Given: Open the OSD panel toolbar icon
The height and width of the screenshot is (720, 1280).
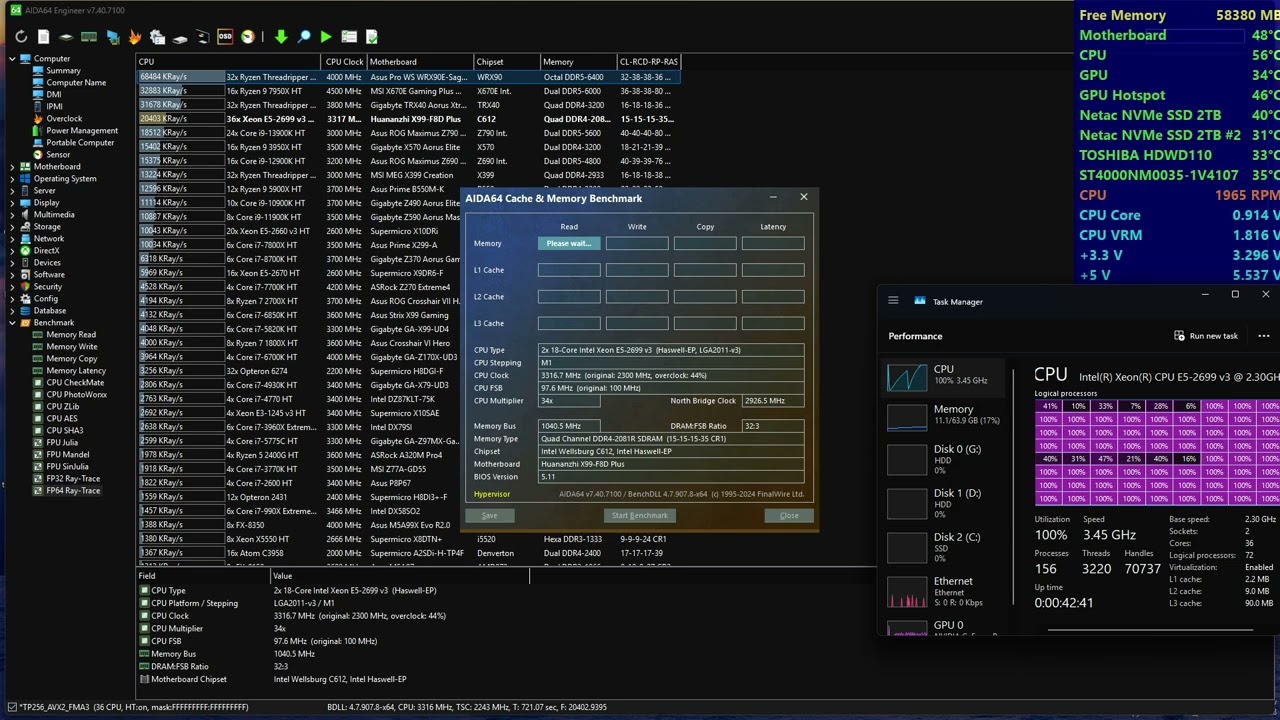Looking at the screenshot, I should click(225, 37).
